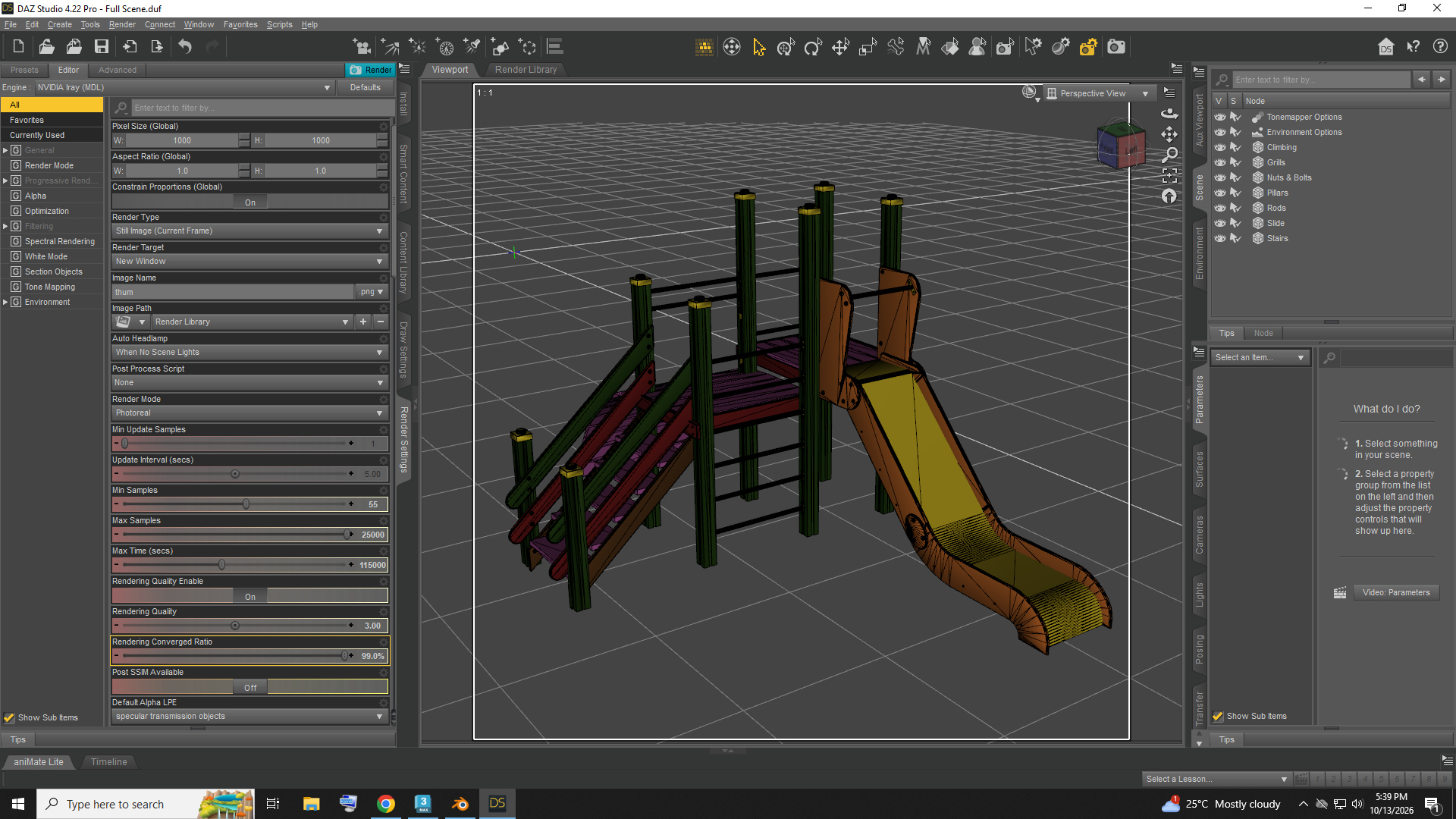The width and height of the screenshot is (1456, 819).
Task: Select the Scale tool
Action: click(x=868, y=47)
